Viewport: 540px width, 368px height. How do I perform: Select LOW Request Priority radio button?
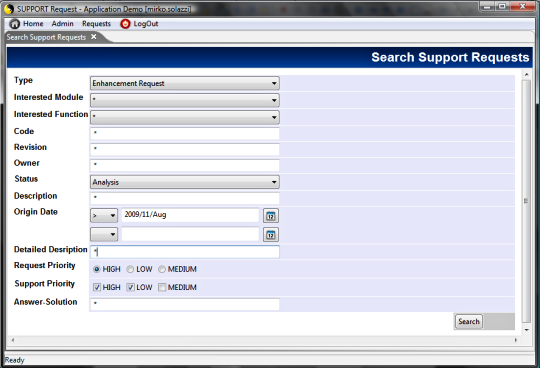point(130,269)
